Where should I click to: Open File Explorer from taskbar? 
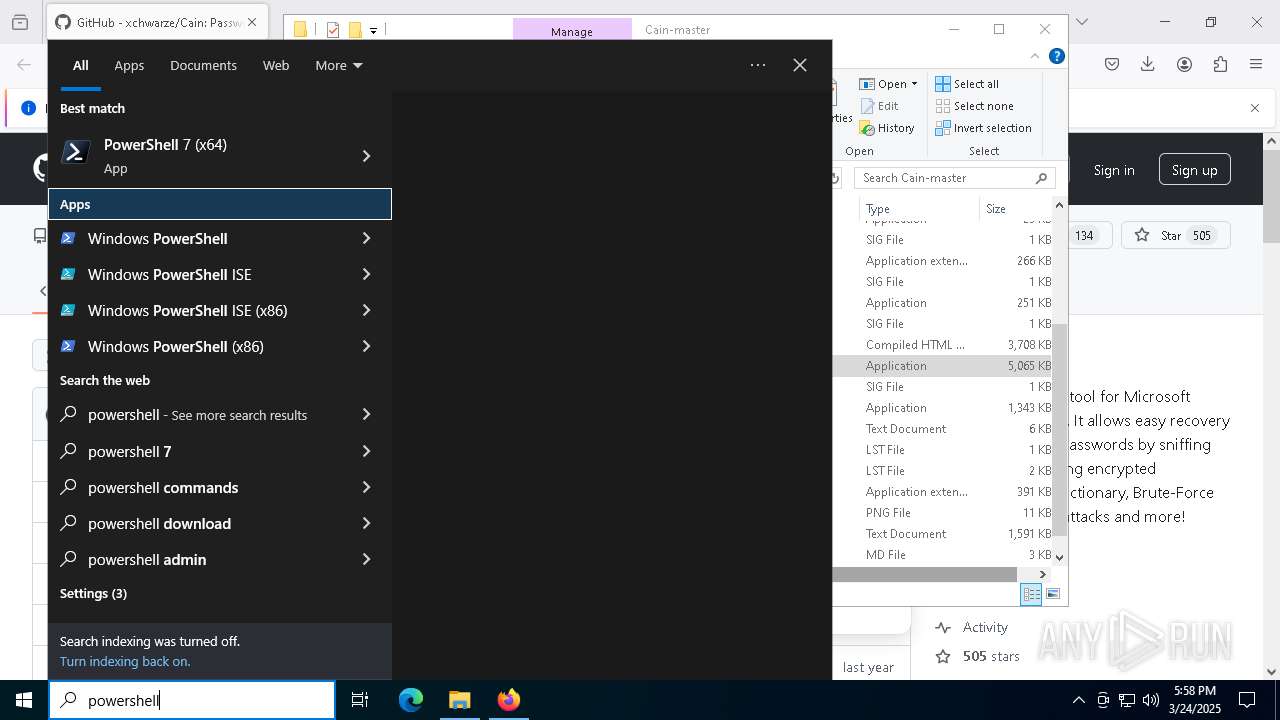[x=459, y=700]
